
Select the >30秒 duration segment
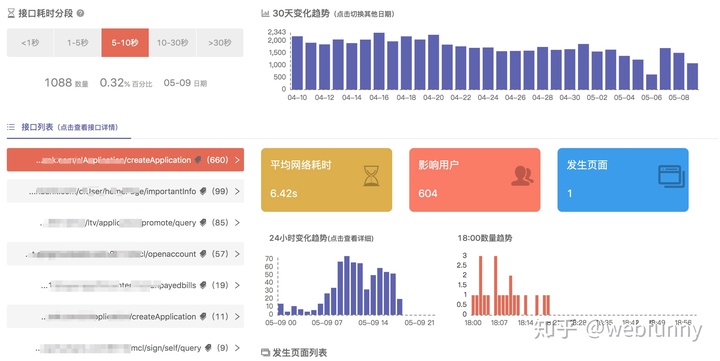pos(220,43)
